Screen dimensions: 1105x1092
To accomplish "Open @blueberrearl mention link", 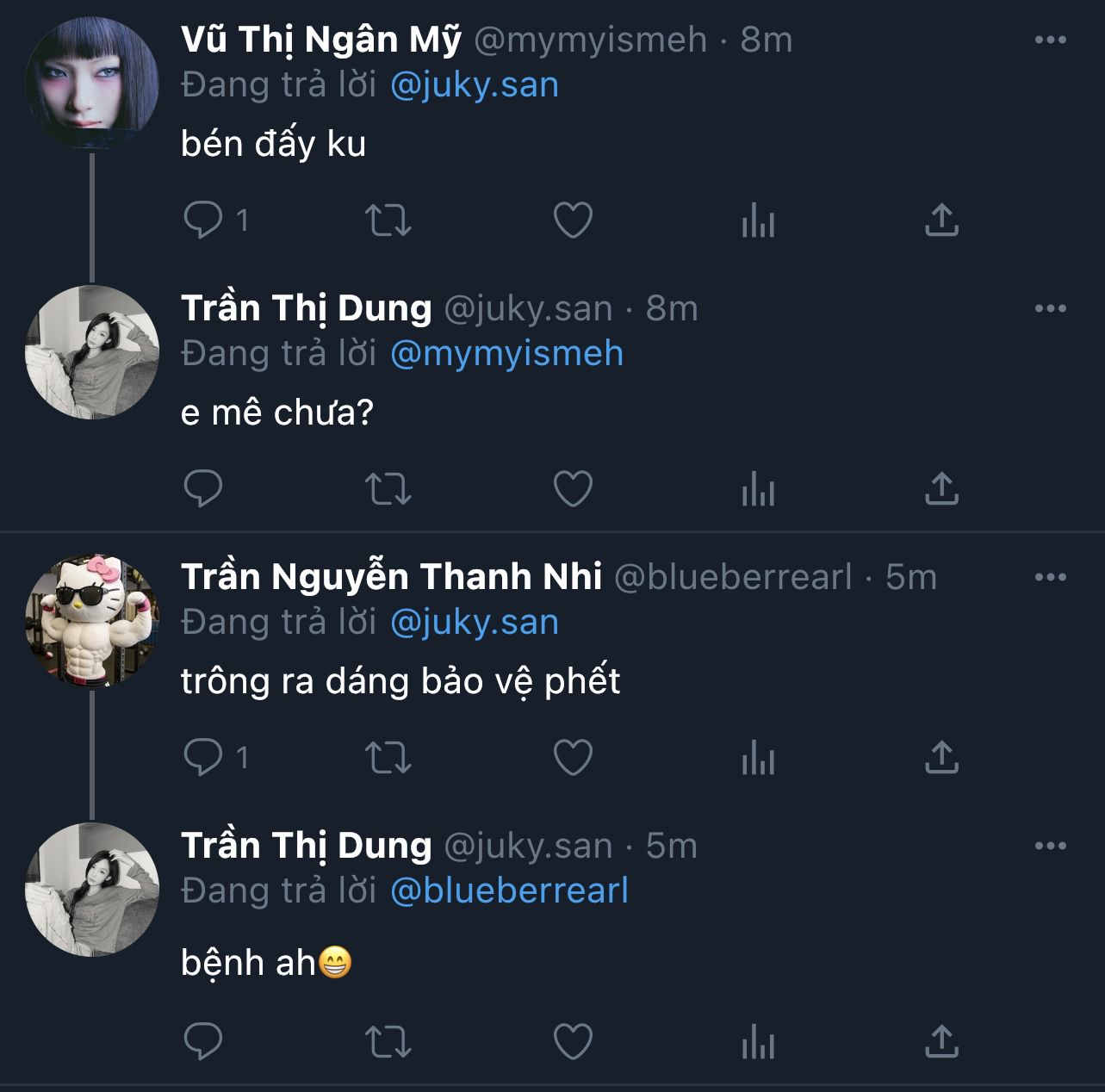I will (x=509, y=890).
